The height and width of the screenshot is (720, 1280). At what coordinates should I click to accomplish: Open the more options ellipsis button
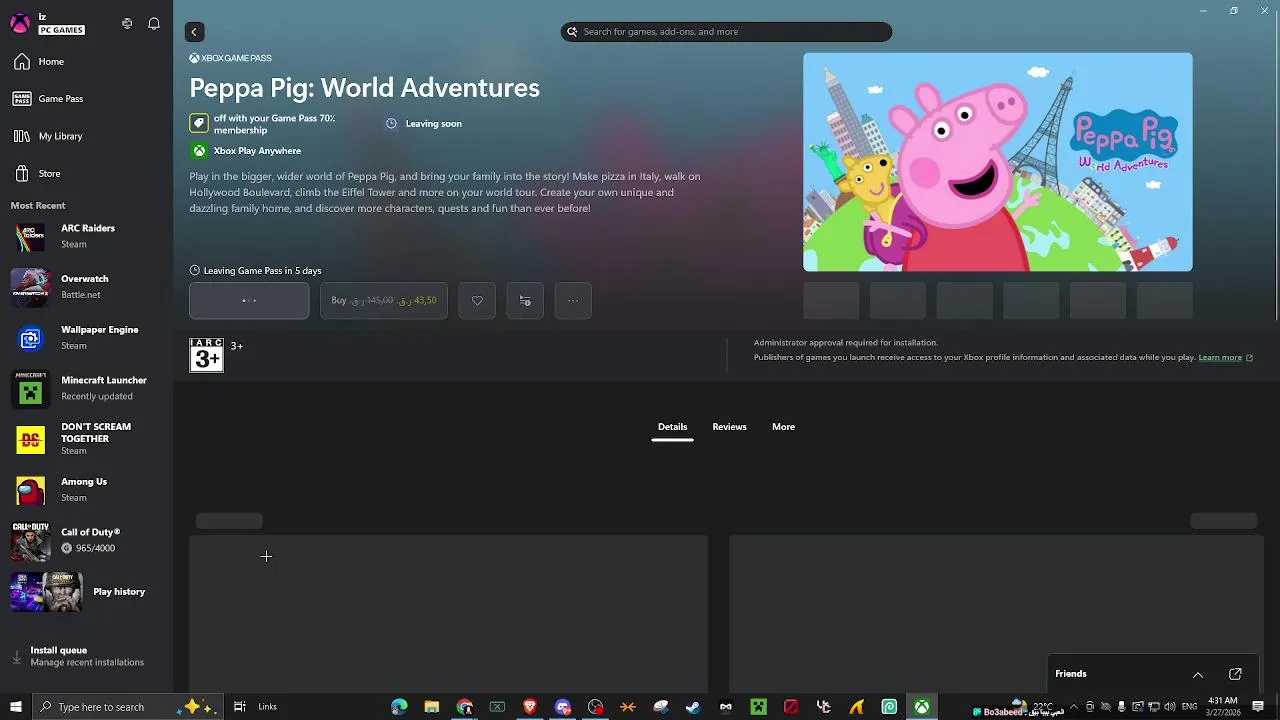tap(573, 300)
